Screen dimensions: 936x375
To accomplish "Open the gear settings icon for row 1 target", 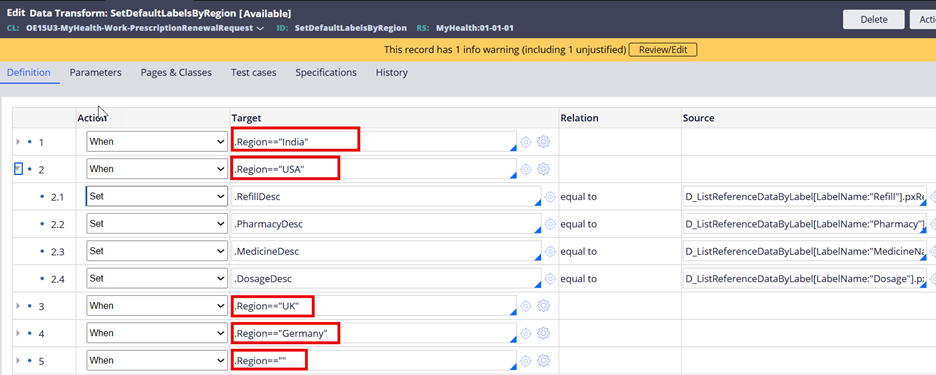I will 543,142.
